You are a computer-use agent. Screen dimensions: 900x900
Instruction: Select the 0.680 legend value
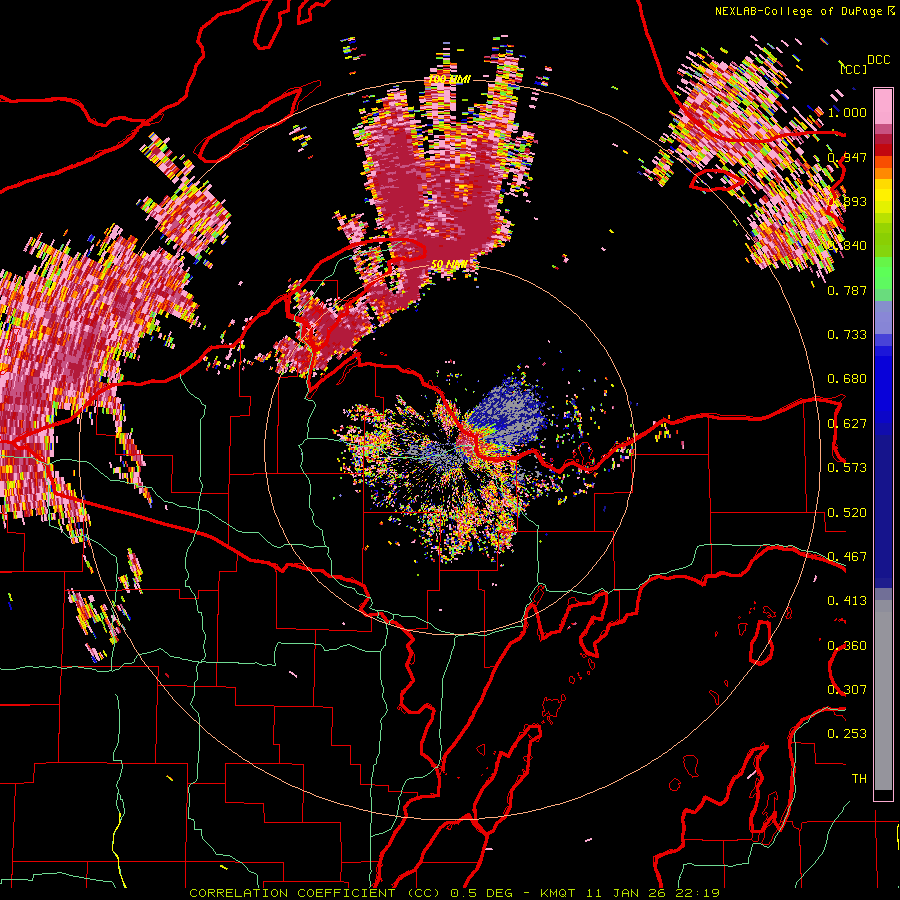point(847,379)
